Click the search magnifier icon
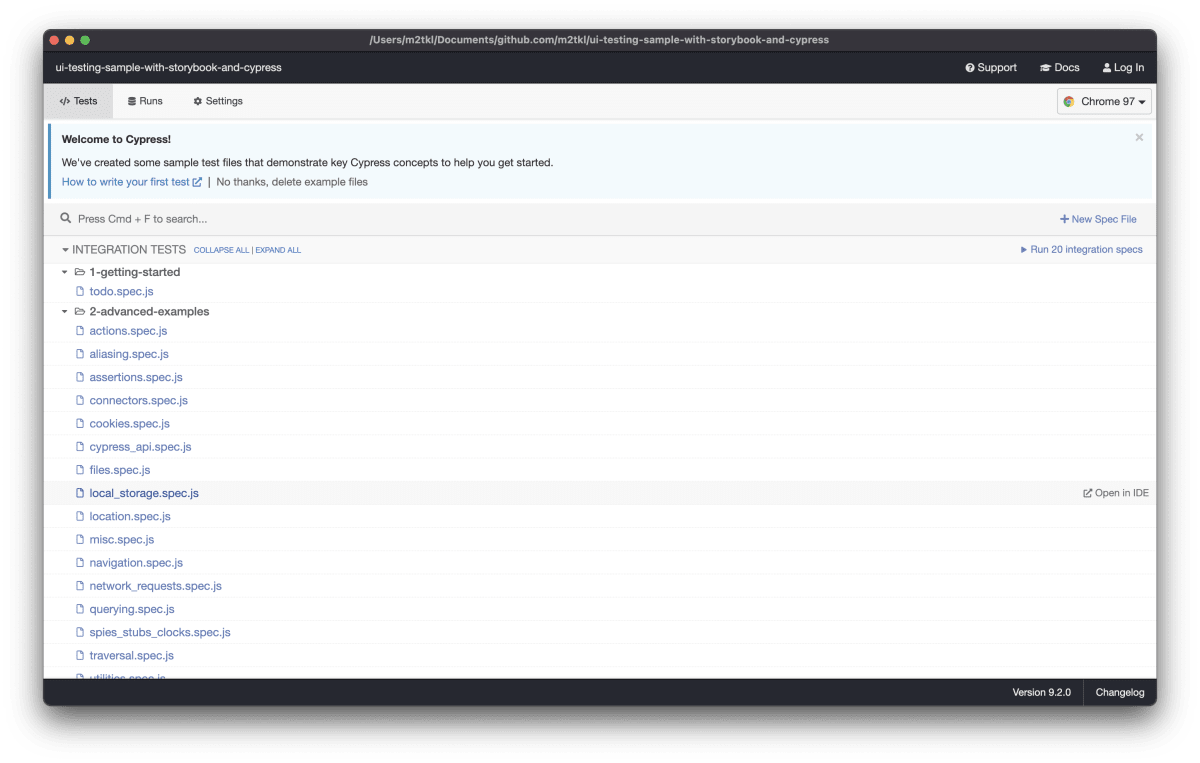The width and height of the screenshot is (1200, 763). [x=66, y=218]
